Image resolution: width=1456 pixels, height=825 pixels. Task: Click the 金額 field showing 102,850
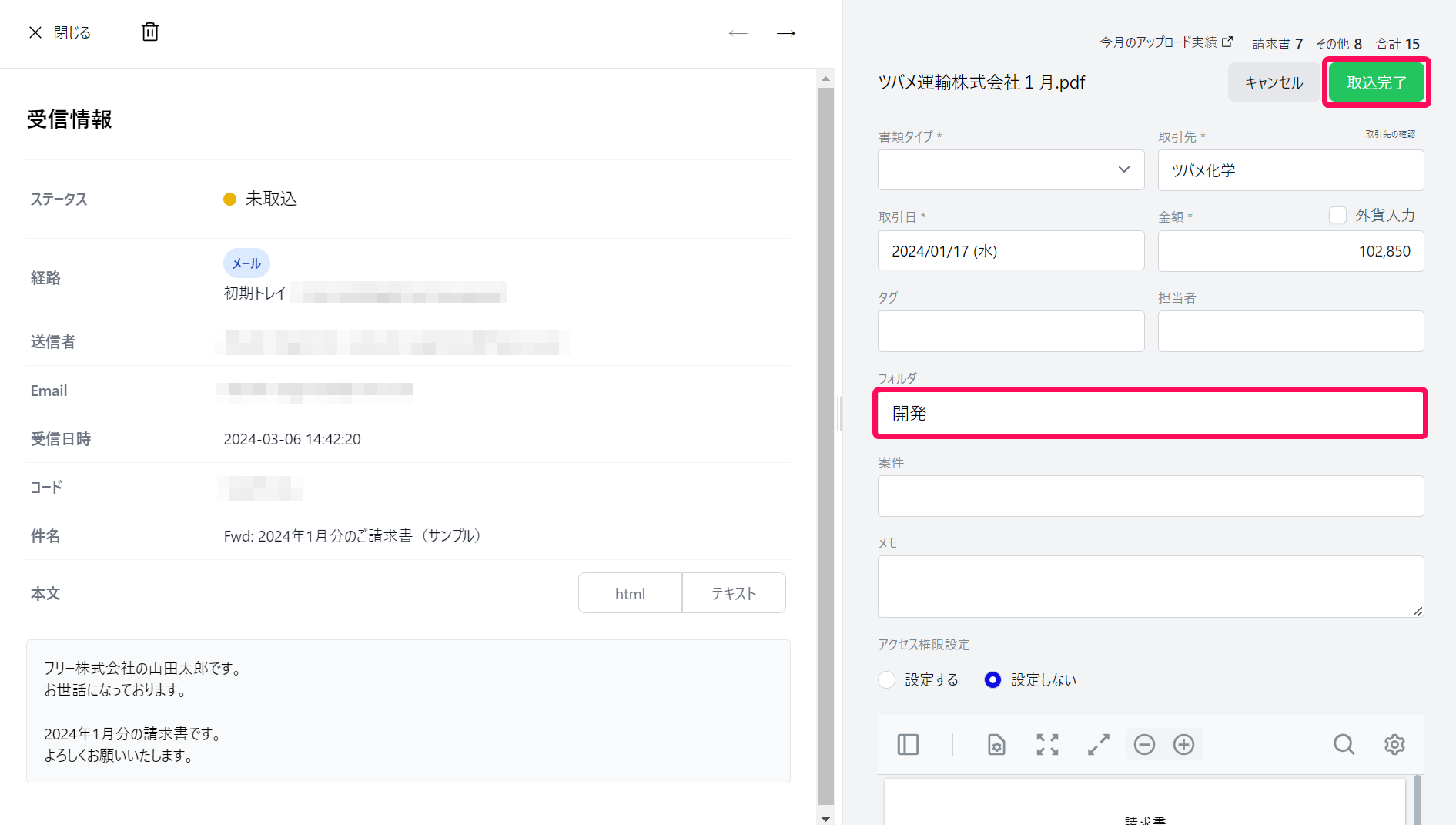coord(1290,251)
